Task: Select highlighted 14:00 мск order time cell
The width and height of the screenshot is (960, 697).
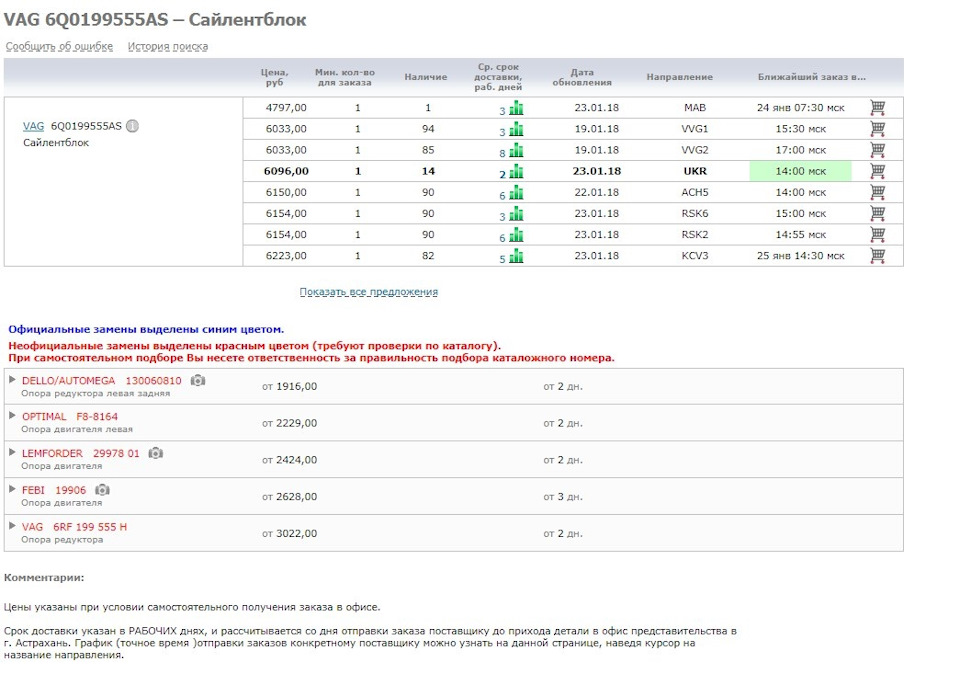Action: click(x=800, y=171)
